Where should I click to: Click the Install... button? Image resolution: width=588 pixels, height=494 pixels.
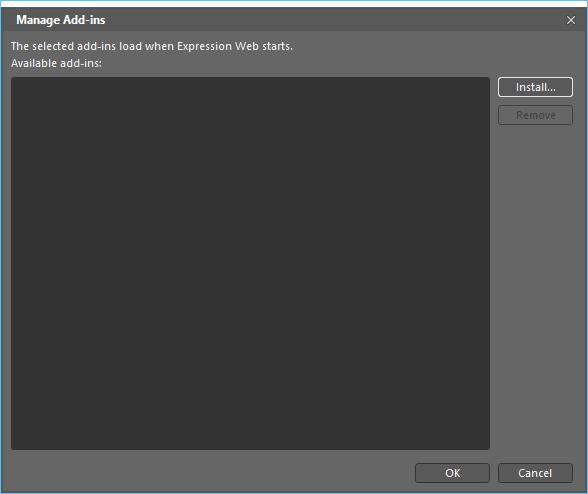tap(535, 87)
